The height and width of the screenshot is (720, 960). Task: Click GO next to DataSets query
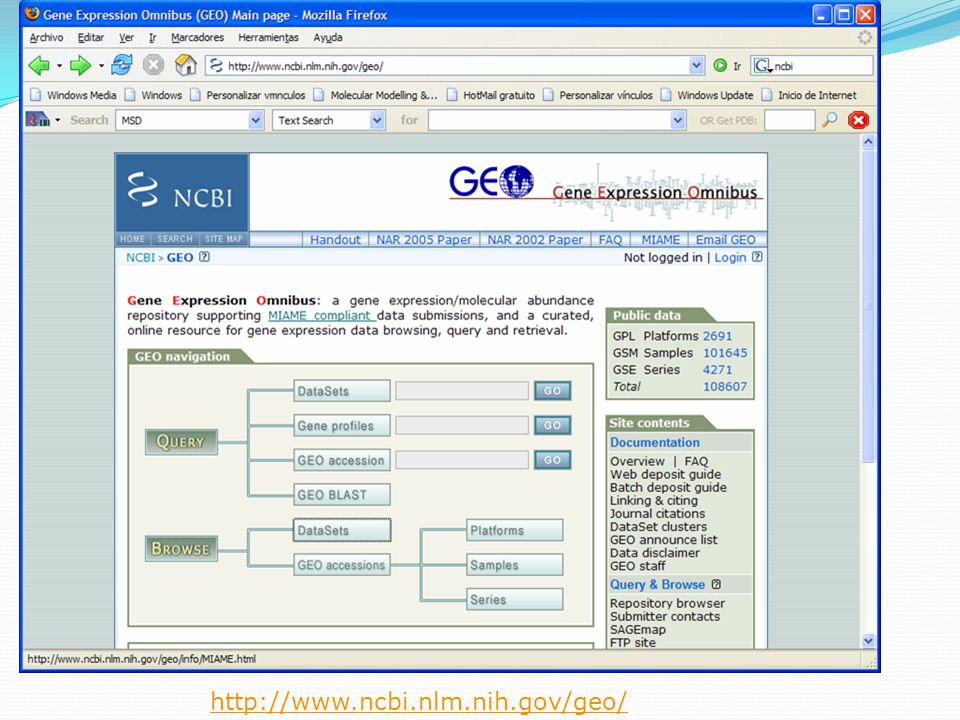[552, 391]
